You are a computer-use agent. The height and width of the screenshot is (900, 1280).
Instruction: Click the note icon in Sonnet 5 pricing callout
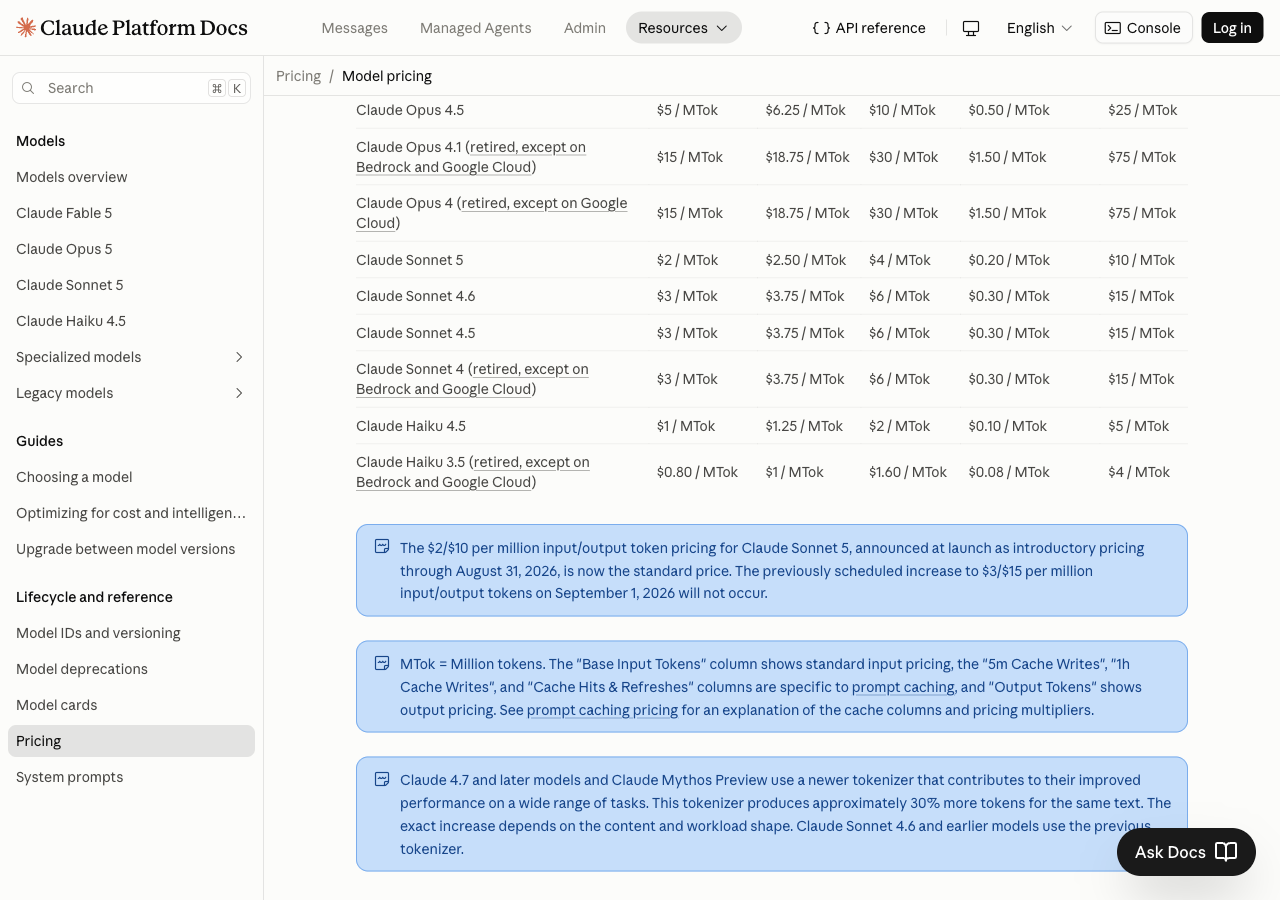pyautogui.click(x=382, y=547)
